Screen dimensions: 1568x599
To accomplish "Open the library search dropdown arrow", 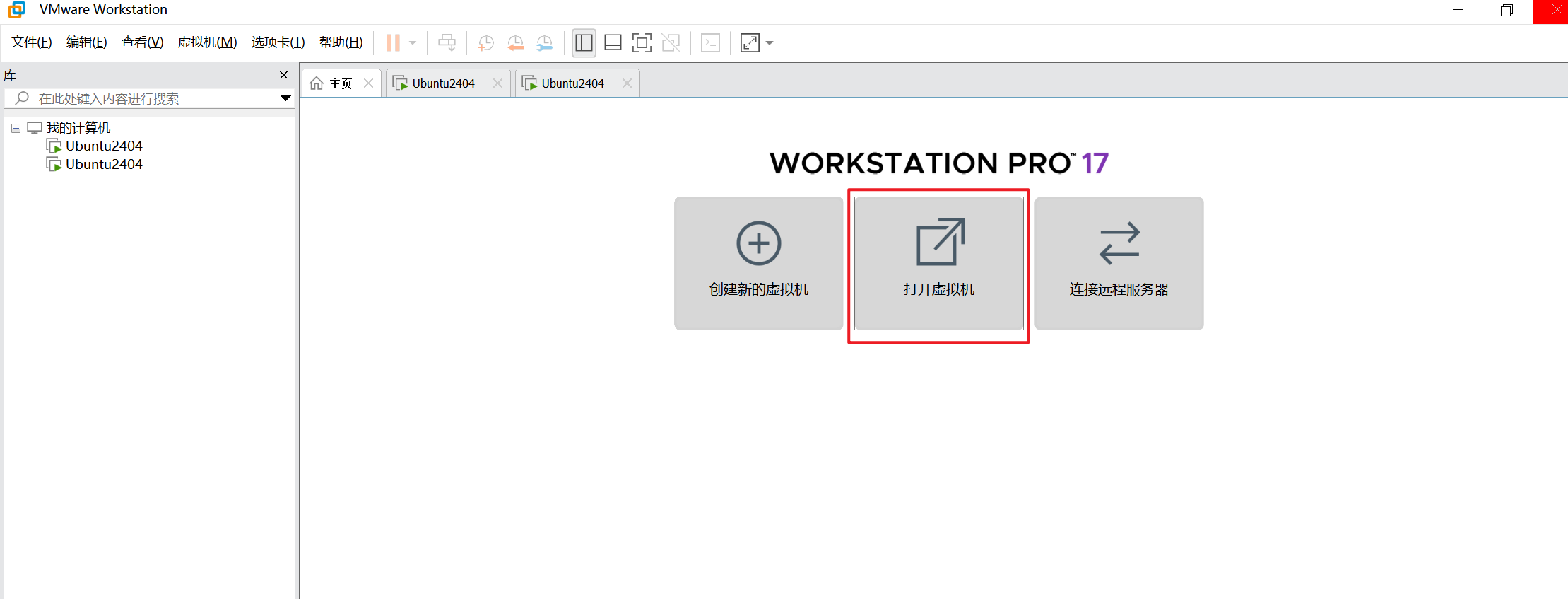I will click(285, 98).
